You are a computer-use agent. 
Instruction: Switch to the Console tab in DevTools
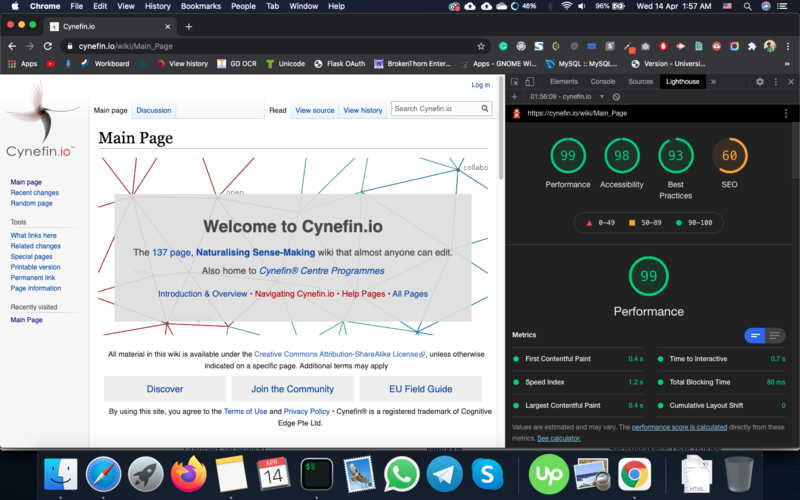coord(603,82)
